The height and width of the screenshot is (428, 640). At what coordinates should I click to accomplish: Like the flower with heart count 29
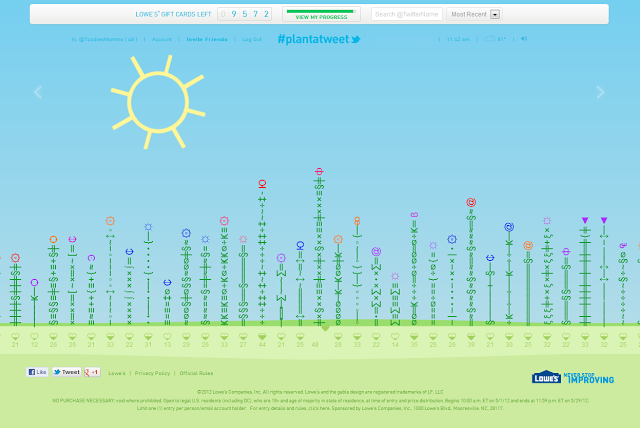click(186, 337)
